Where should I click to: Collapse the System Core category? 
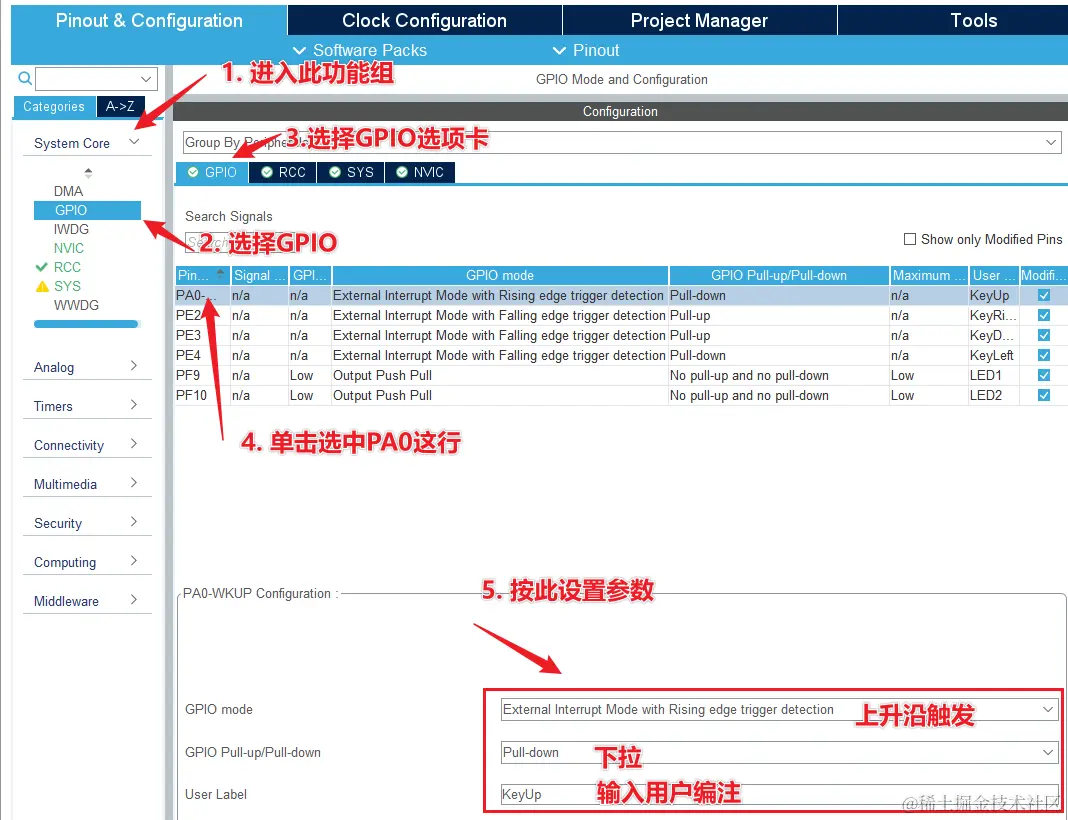pyautogui.click(x=134, y=142)
